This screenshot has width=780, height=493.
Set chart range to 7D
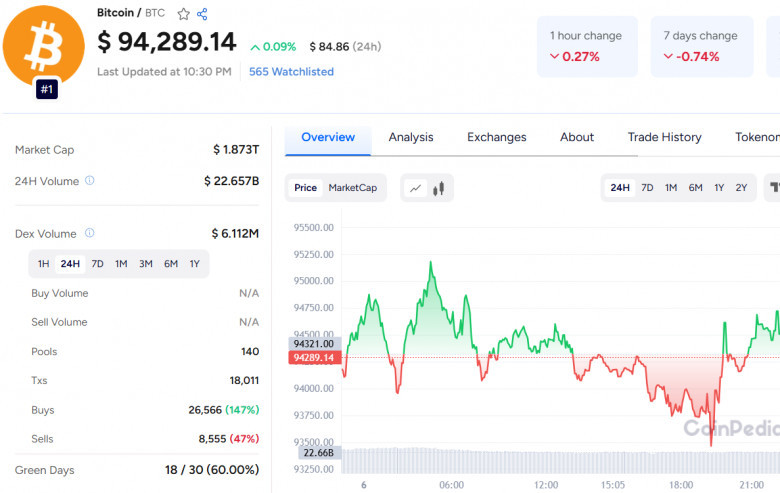click(647, 188)
